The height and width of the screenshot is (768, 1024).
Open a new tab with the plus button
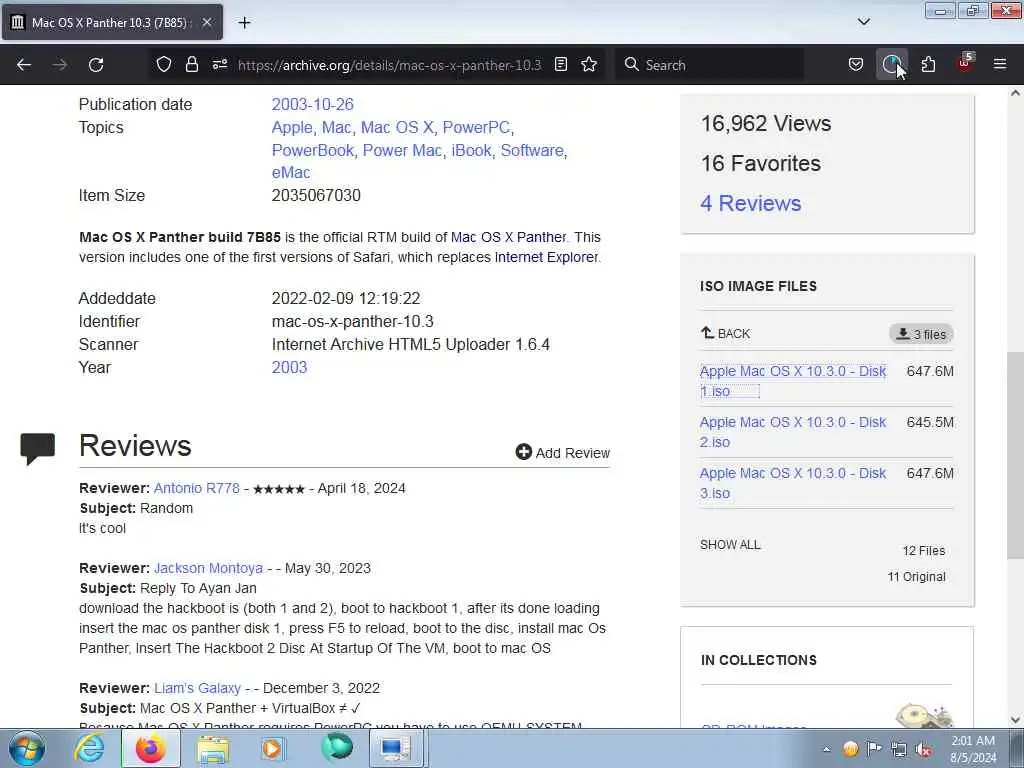[x=244, y=23]
